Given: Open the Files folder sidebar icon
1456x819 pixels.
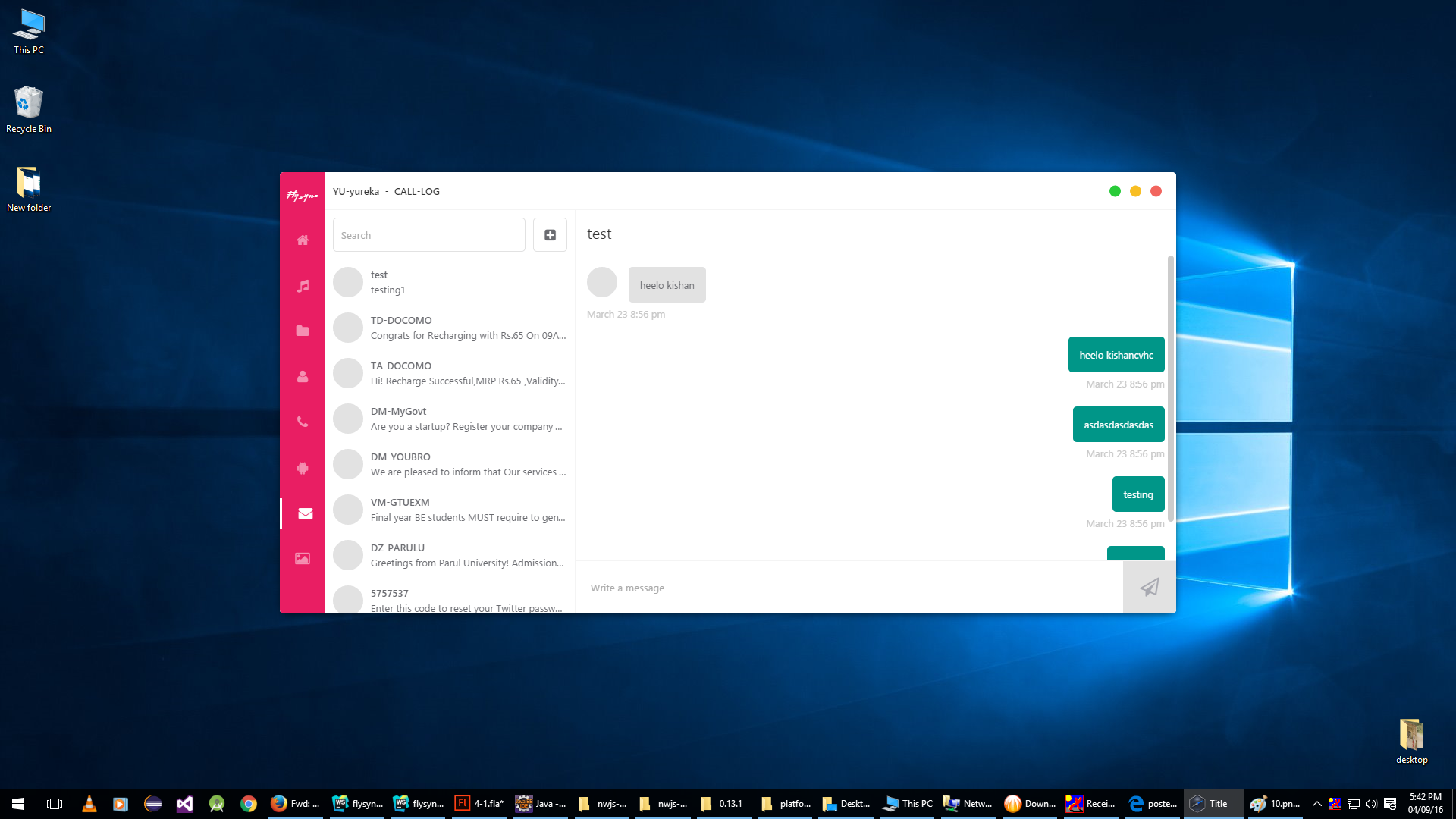Looking at the screenshot, I should pos(303,331).
